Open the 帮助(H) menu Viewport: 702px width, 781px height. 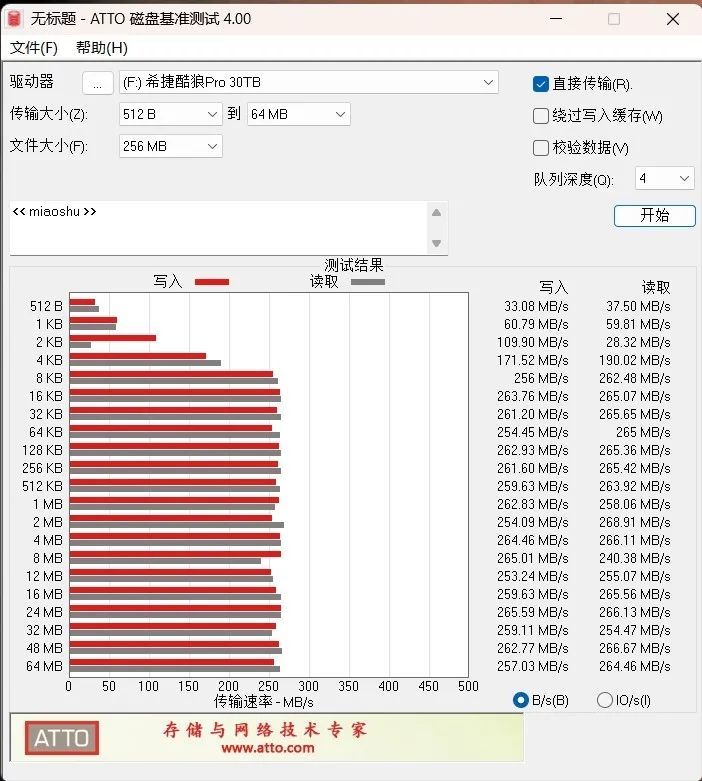[x=102, y=48]
